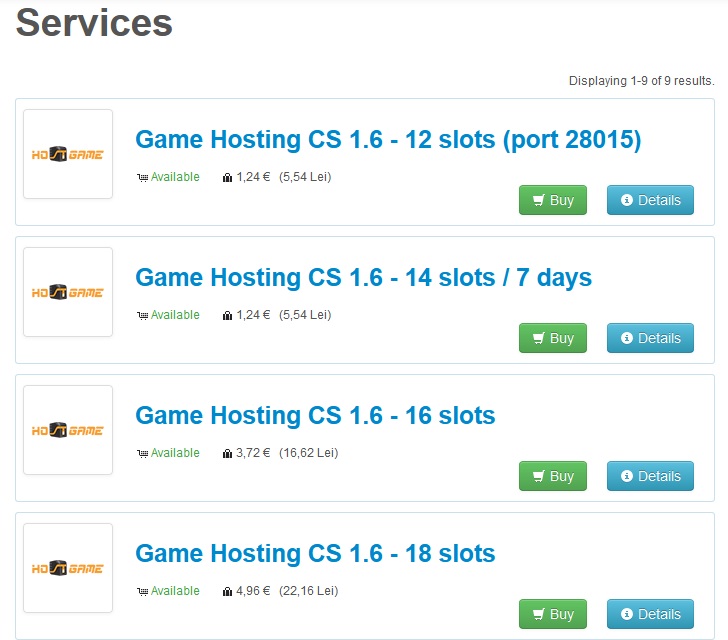Buy the 16 slots hosting service
Screen dimensions: 728x640
552,476
